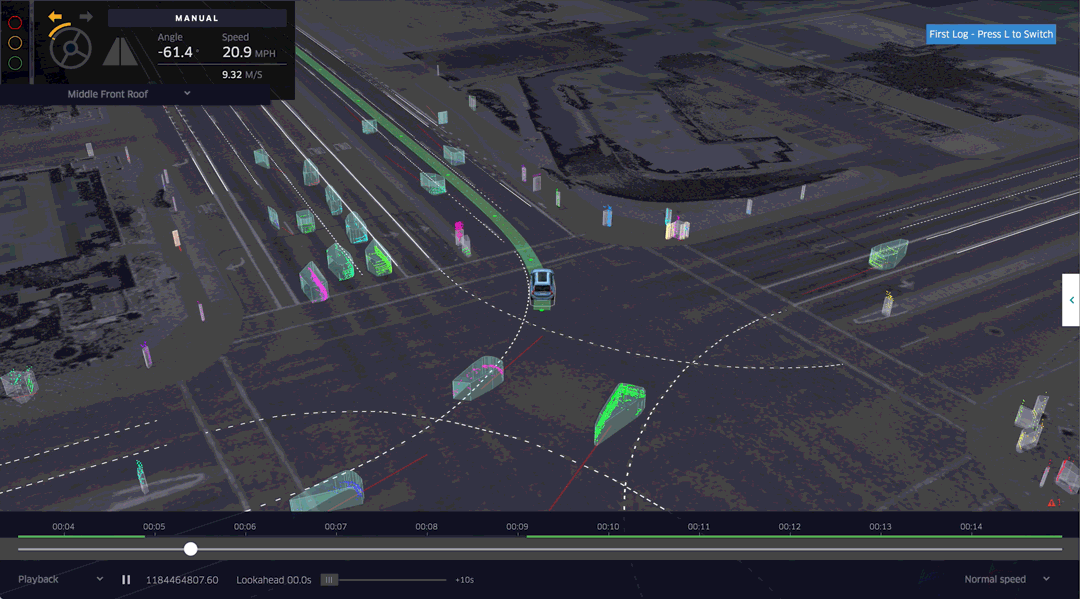Click the MANUAL mode label
Screen dimensions: 1080x599
pyautogui.click(x=197, y=17)
